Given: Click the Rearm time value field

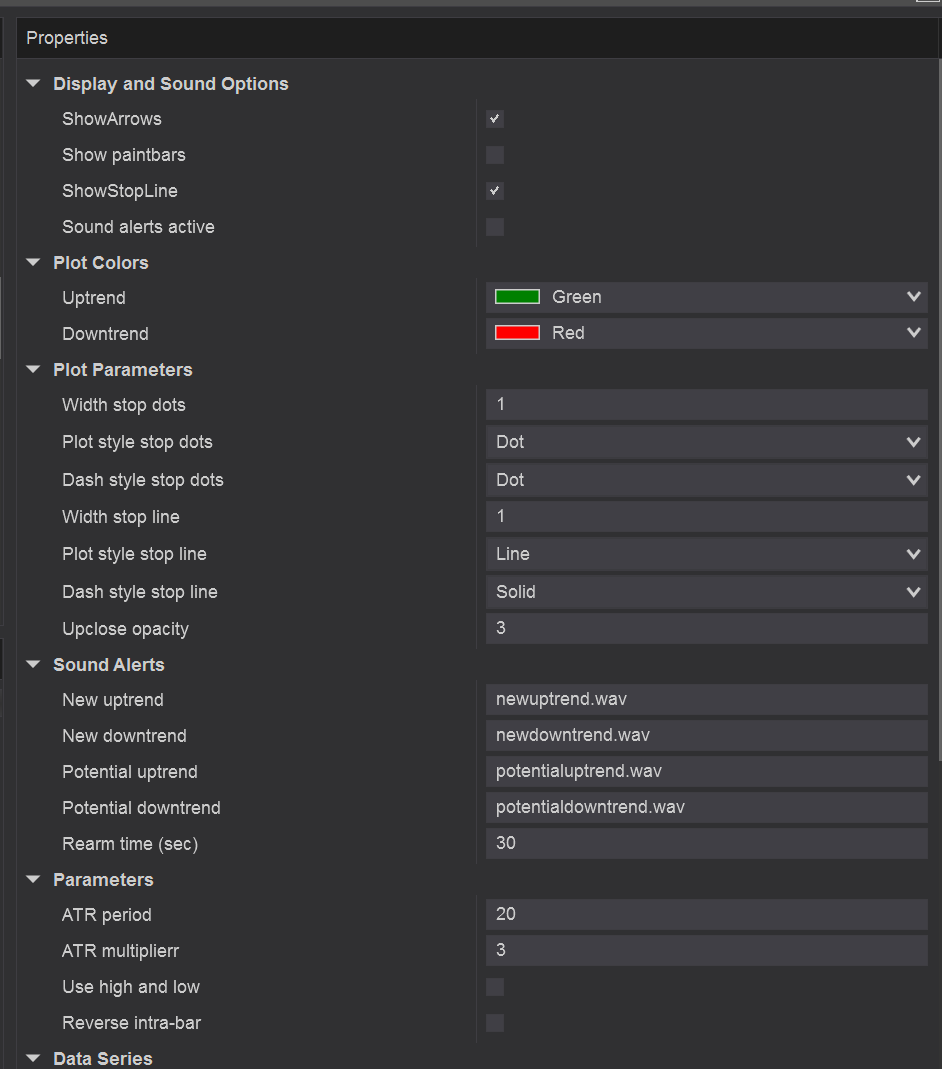Looking at the screenshot, I should point(706,843).
